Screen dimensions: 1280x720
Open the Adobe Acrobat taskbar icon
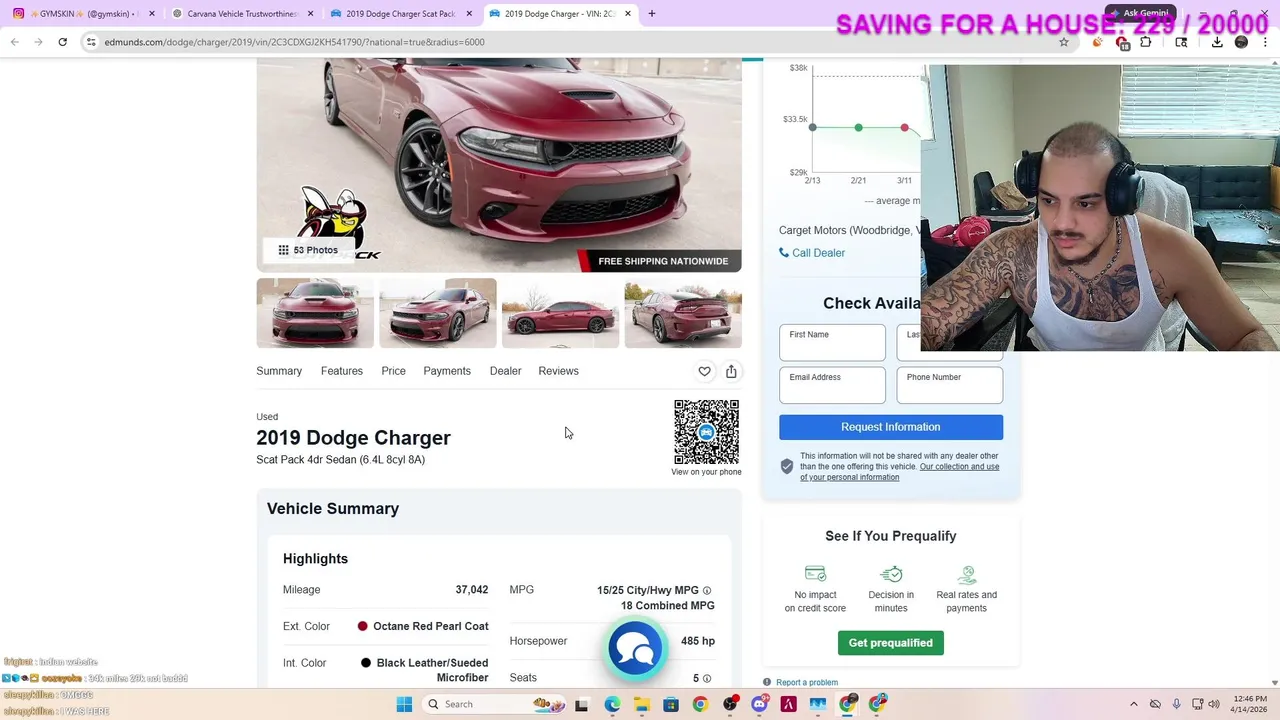[x=788, y=704]
